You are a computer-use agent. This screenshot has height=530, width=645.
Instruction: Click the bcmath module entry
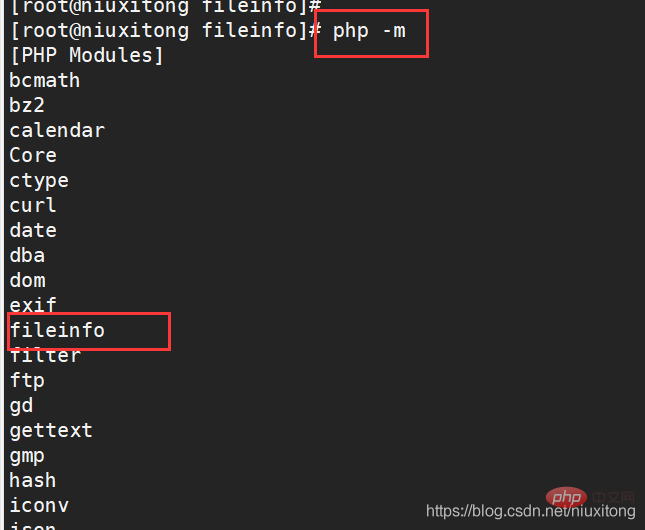tap(44, 80)
